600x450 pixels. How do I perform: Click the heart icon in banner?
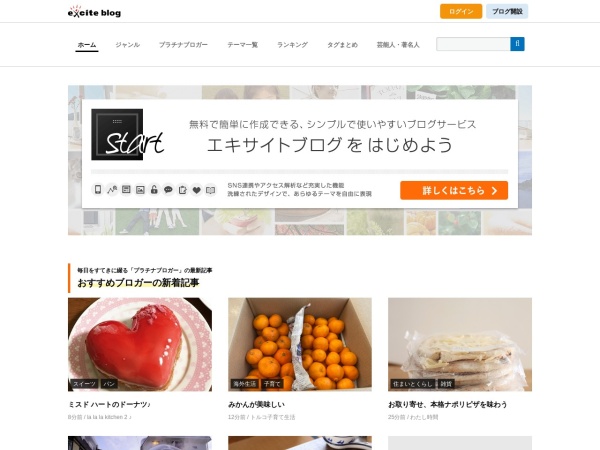point(196,189)
